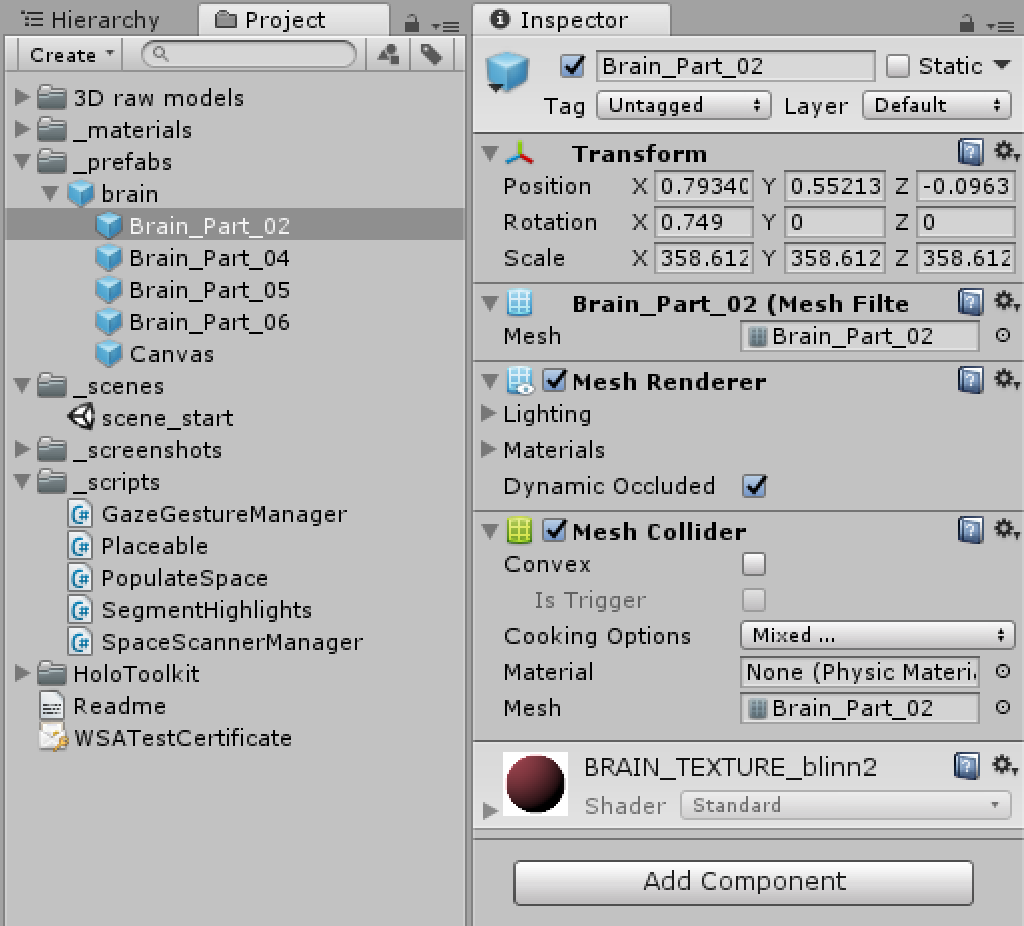Toggle the Static checkbox
Image resolution: width=1024 pixels, height=926 pixels.
(x=898, y=66)
